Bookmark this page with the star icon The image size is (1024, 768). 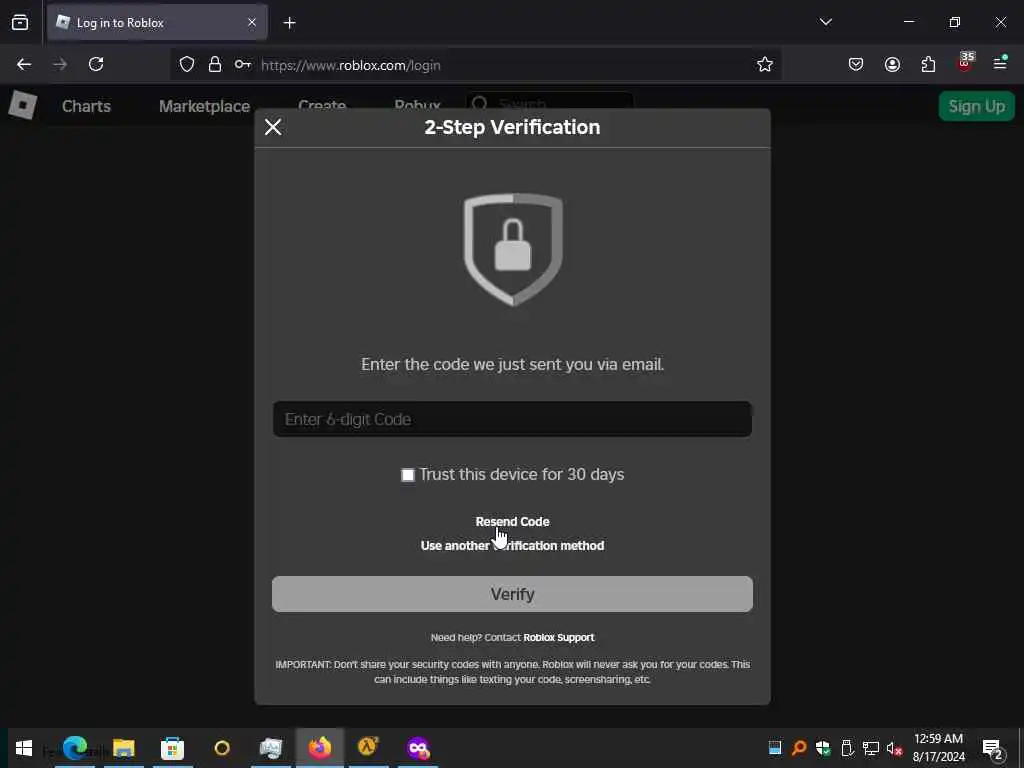coord(765,64)
